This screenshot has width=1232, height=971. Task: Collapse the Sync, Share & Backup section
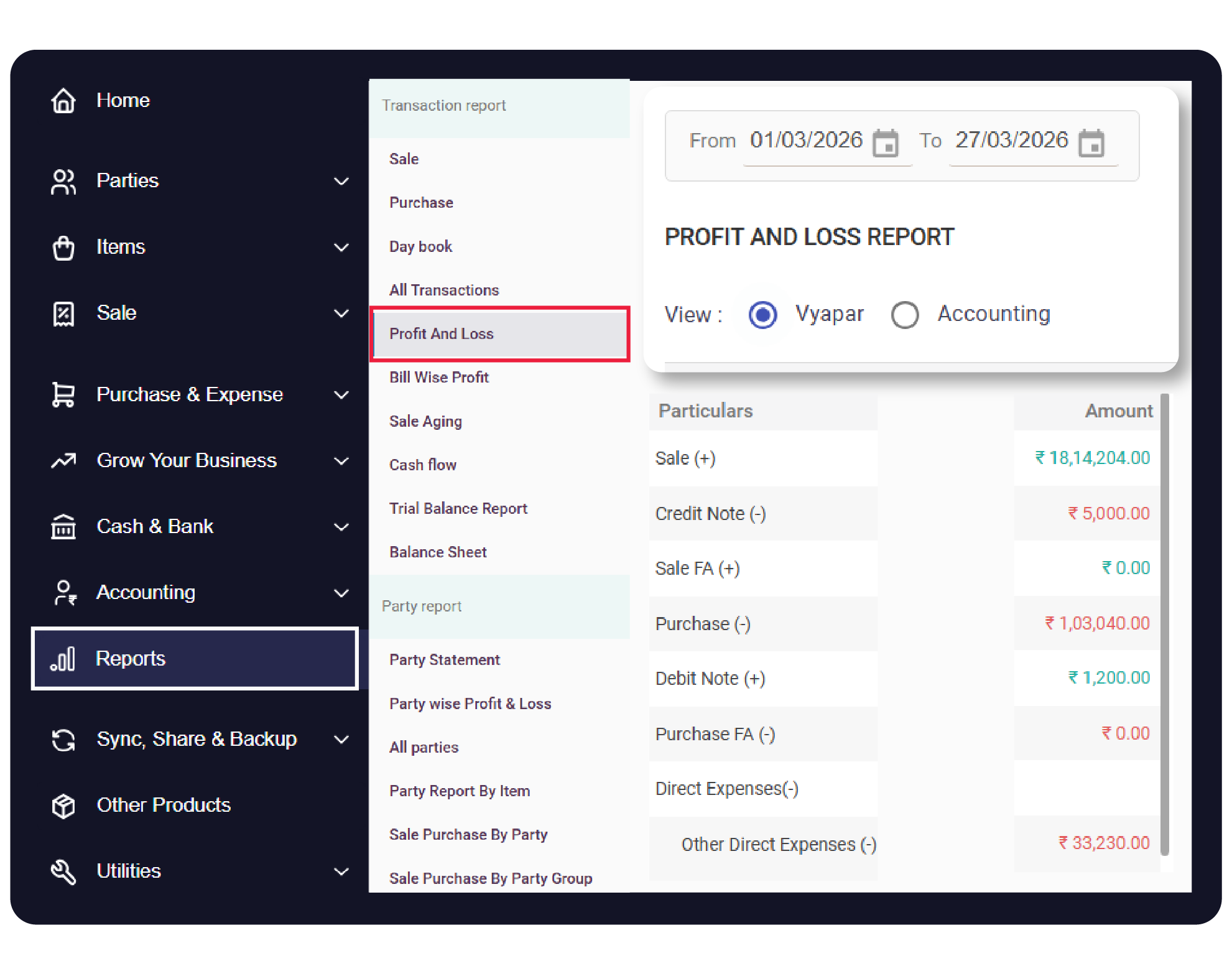[x=342, y=740]
